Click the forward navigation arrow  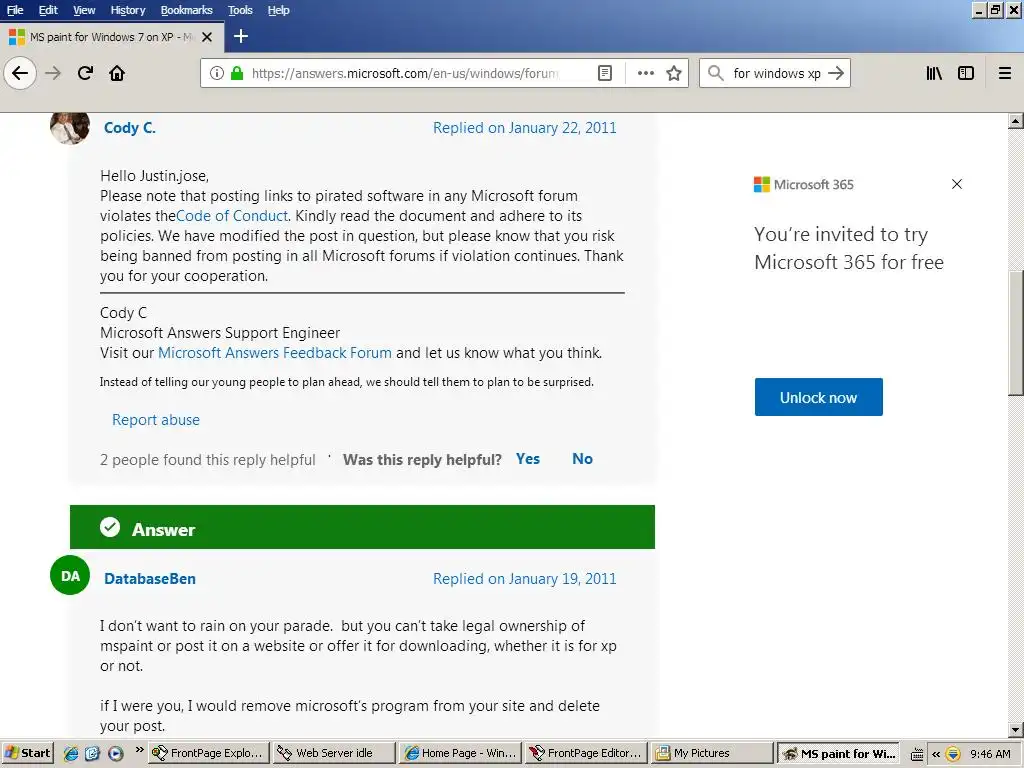pyautogui.click(x=53, y=73)
